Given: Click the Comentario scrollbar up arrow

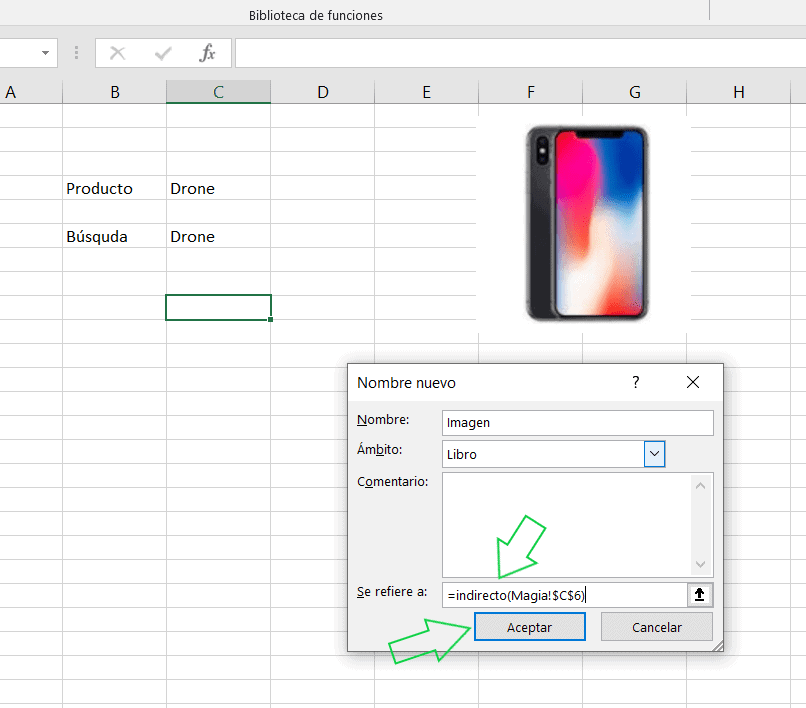Looking at the screenshot, I should (700, 485).
